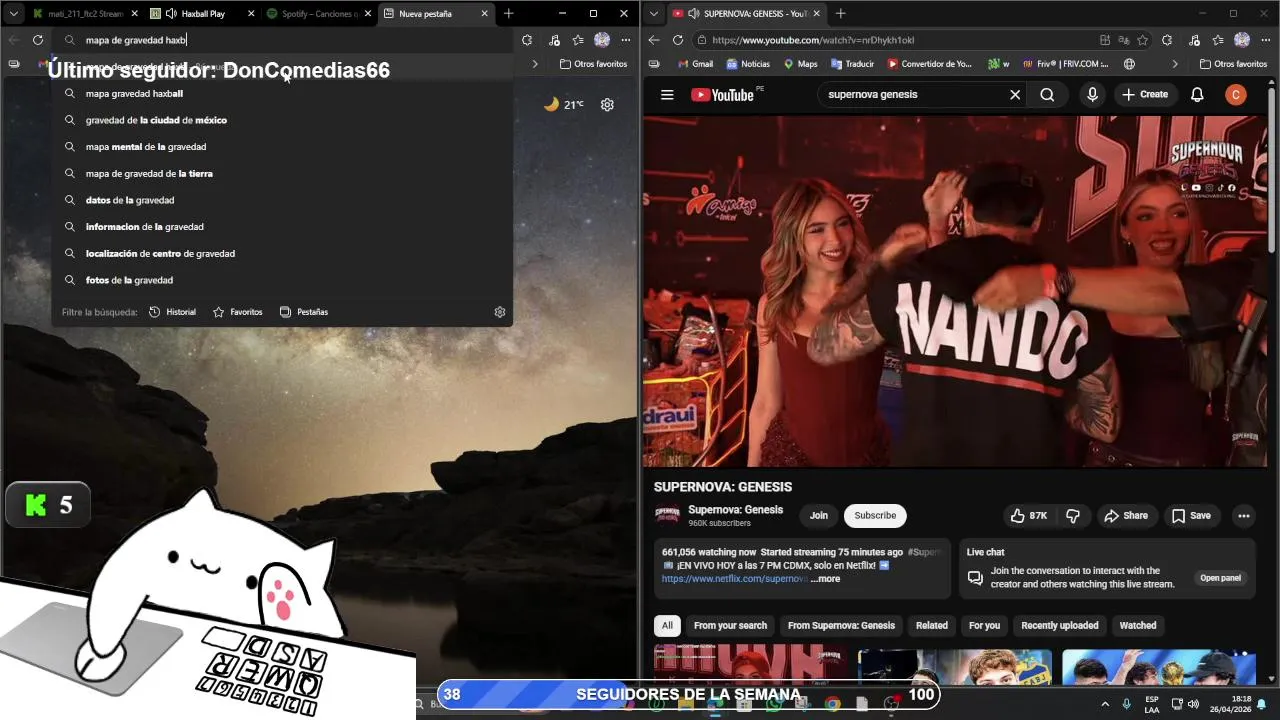Expand bookmarks overflow in YouTube window

1175,64
